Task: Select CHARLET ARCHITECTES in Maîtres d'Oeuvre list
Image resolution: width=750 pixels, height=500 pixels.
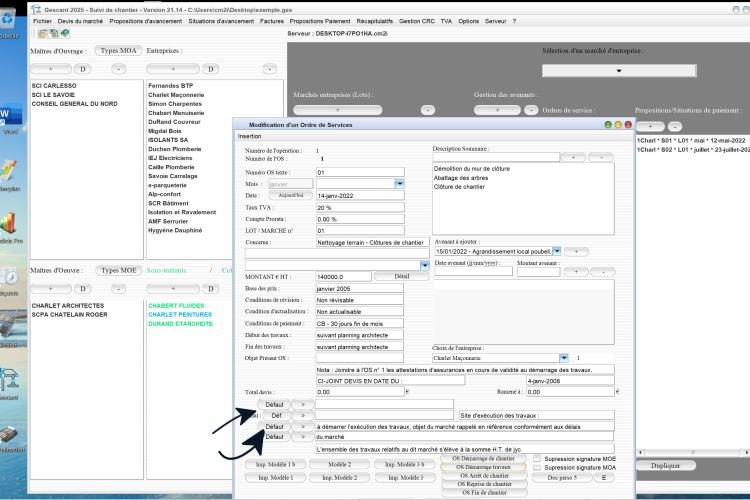Action: pyautogui.click(x=67, y=306)
